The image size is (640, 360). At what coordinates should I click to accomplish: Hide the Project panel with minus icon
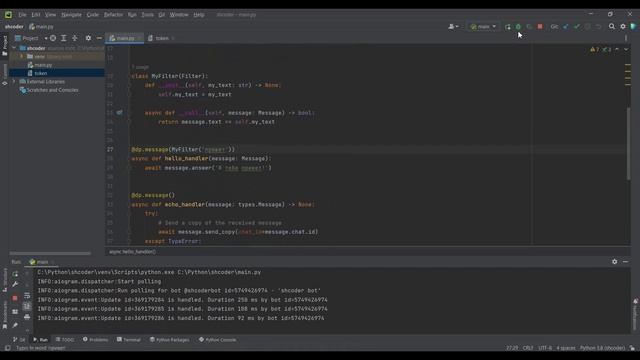pyautogui.click(x=99, y=38)
